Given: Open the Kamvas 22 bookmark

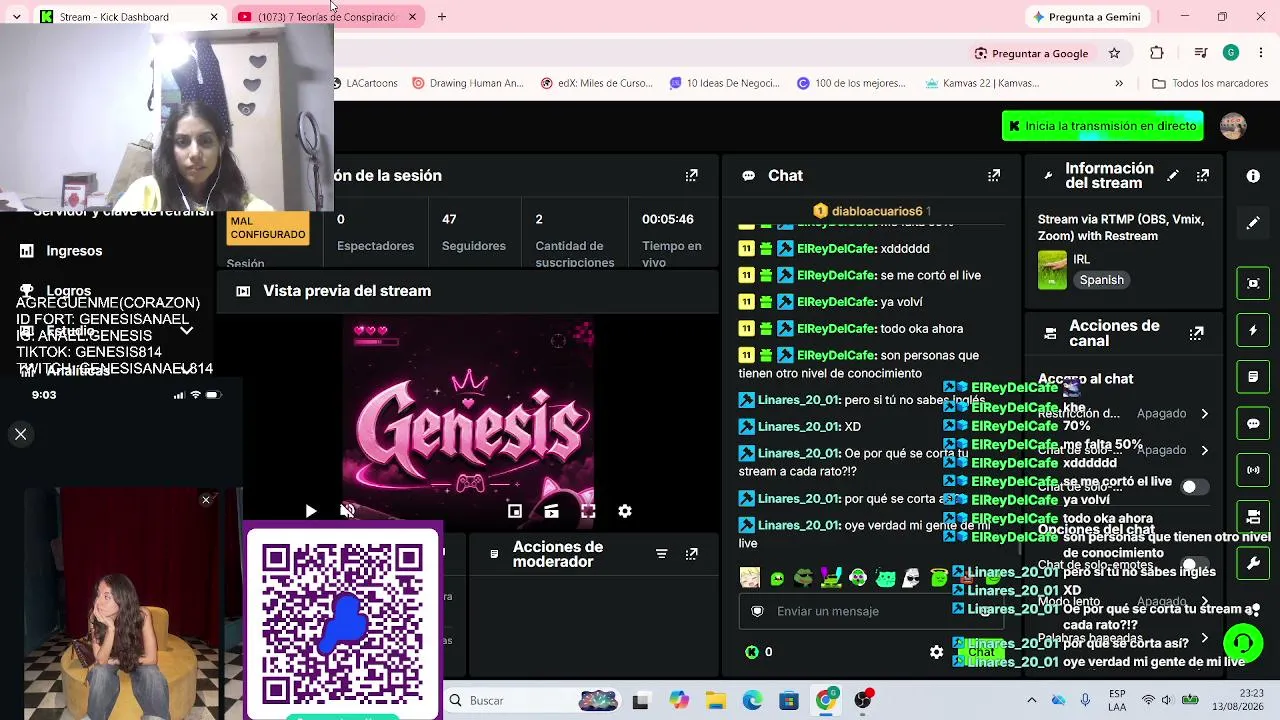Looking at the screenshot, I should point(982,83).
